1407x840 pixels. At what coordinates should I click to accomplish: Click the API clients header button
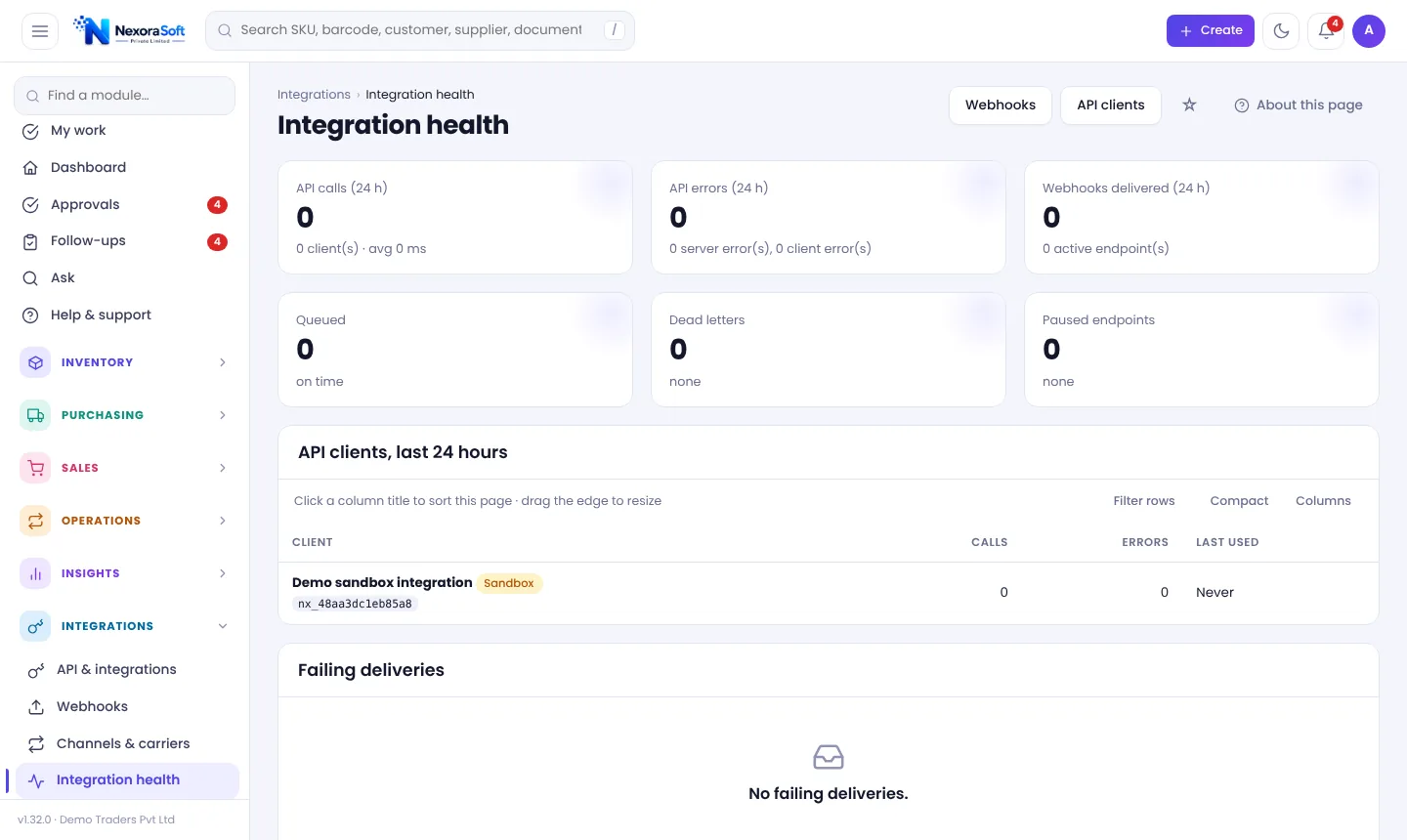(1111, 105)
